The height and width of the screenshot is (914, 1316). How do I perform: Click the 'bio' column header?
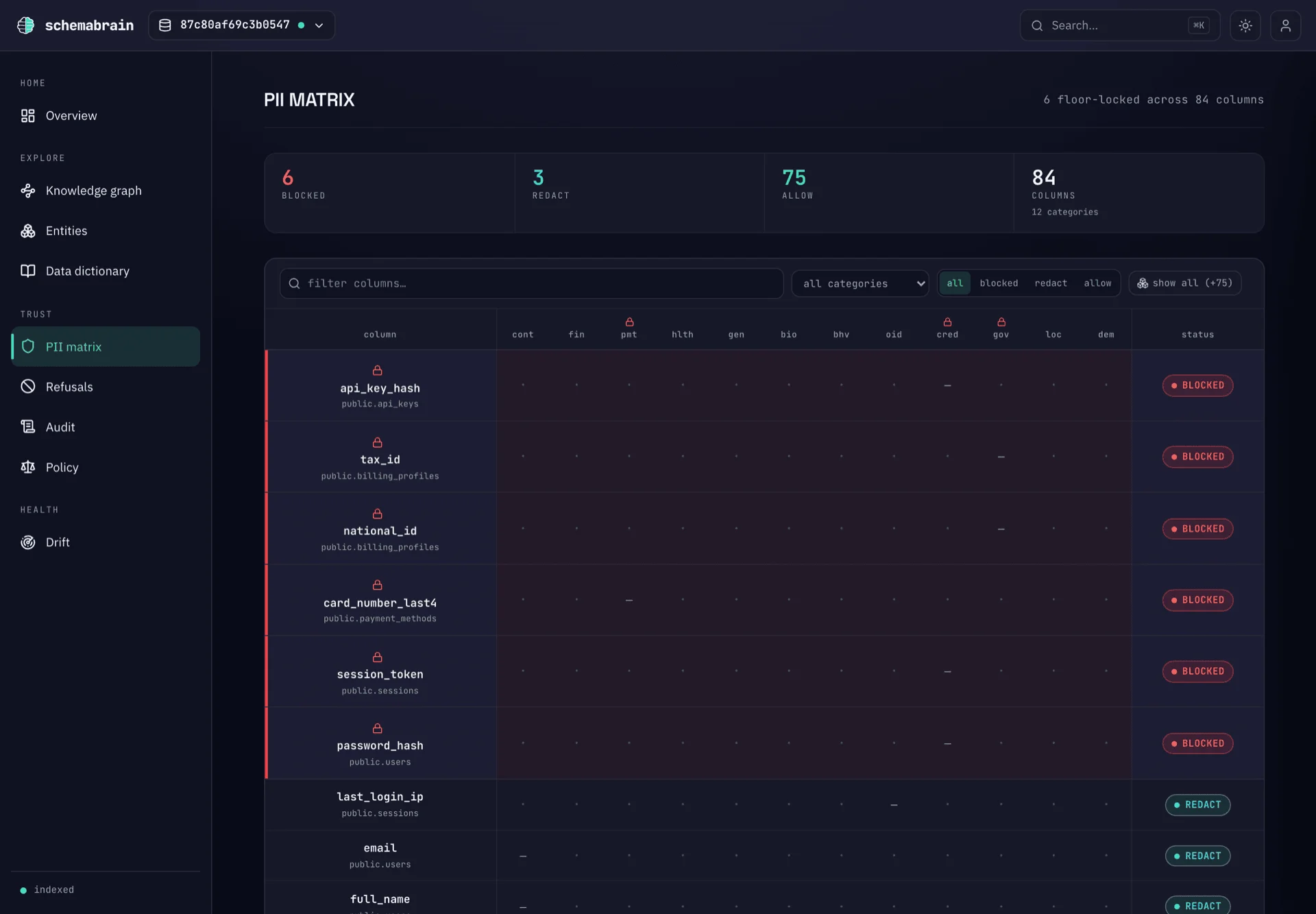tap(788, 335)
